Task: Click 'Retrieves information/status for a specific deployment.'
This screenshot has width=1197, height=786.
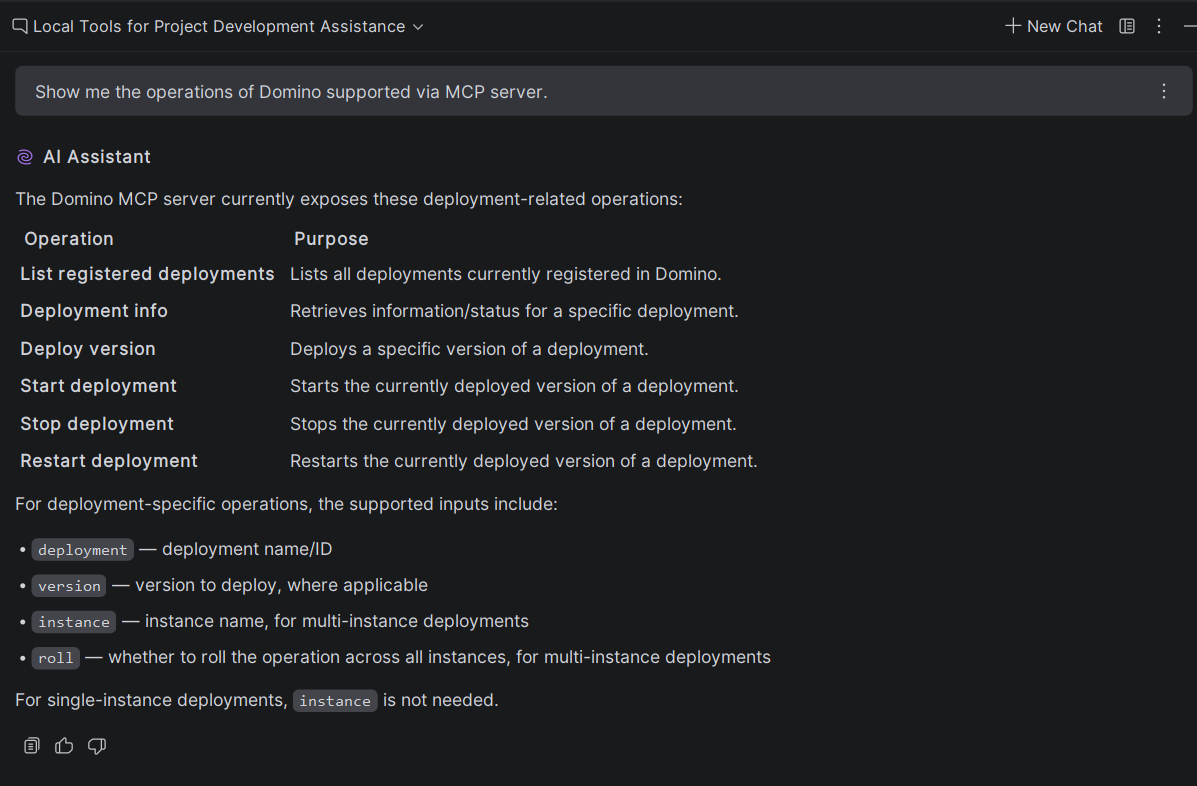Action: 515,311
